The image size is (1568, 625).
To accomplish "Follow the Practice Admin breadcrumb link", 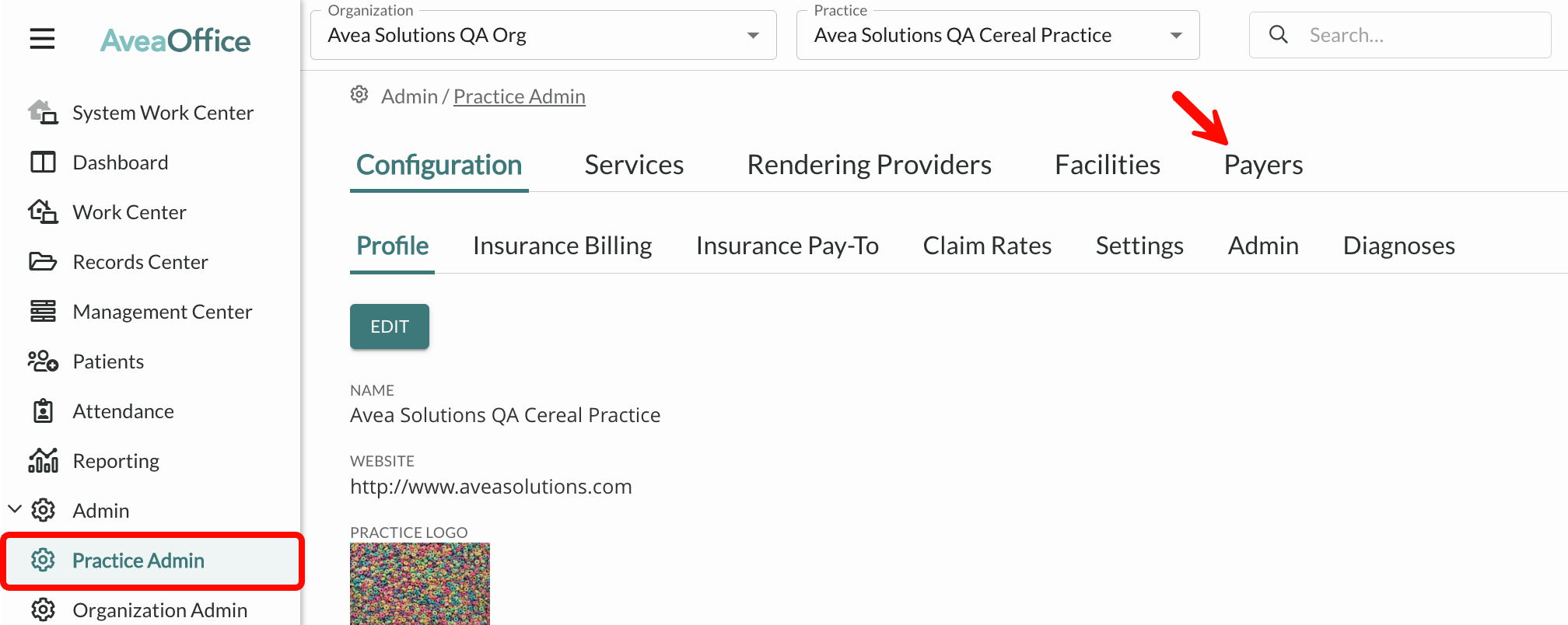I will pos(520,96).
